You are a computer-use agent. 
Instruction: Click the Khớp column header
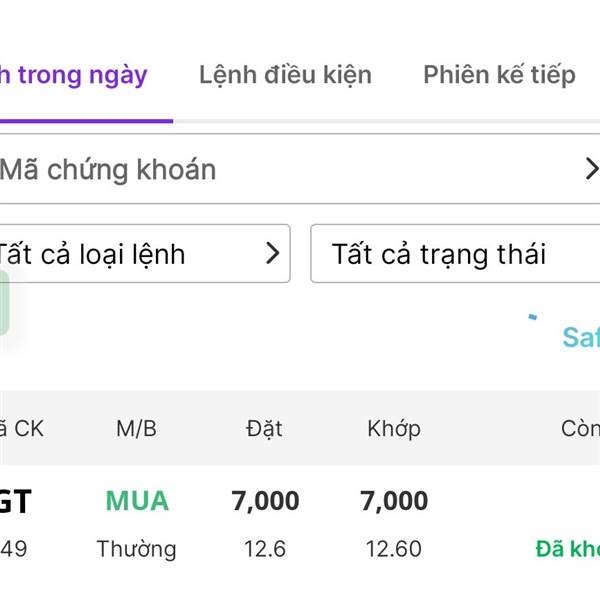pyautogui.click(x=394, y=429)
